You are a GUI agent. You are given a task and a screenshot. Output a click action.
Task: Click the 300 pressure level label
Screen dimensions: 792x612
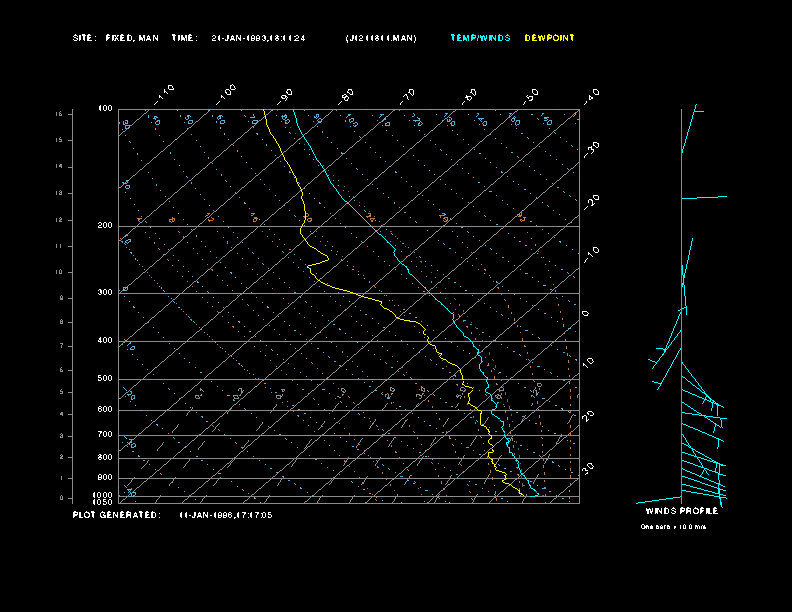pyautogui.click(x=105, y=293)
